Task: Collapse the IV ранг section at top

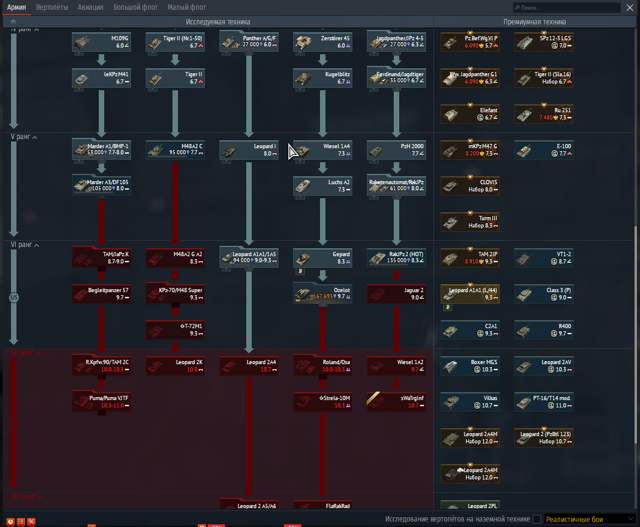Action: click(x=24, y=29)
